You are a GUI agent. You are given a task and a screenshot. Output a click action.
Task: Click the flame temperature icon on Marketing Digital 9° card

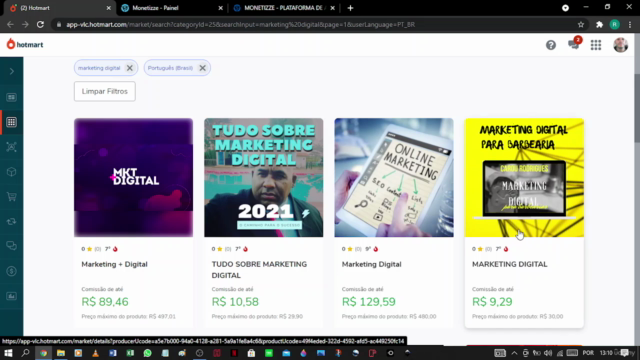pyautogui.click(x=376, y=249)
